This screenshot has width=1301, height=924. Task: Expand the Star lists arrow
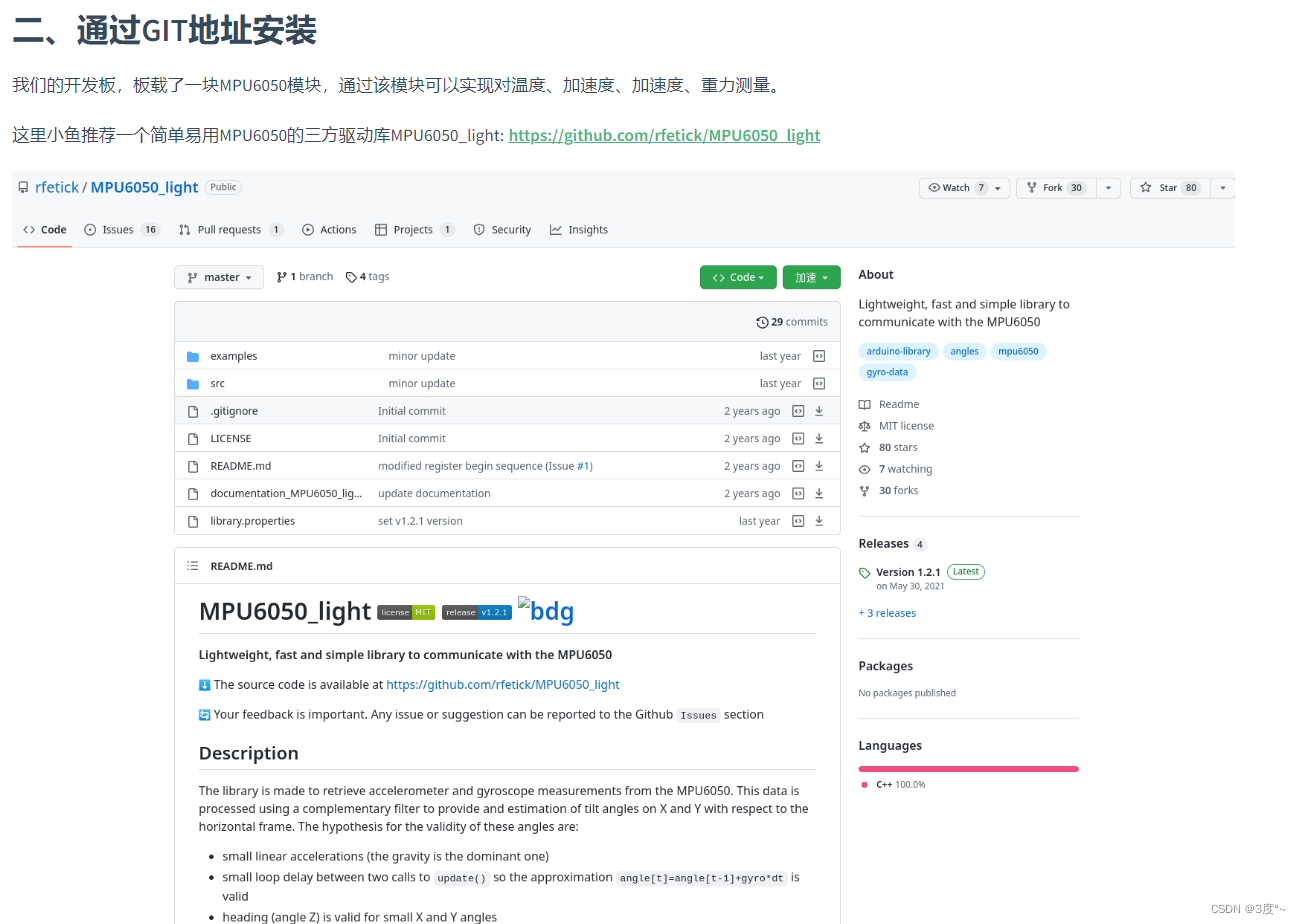[x=1222, y=188]
